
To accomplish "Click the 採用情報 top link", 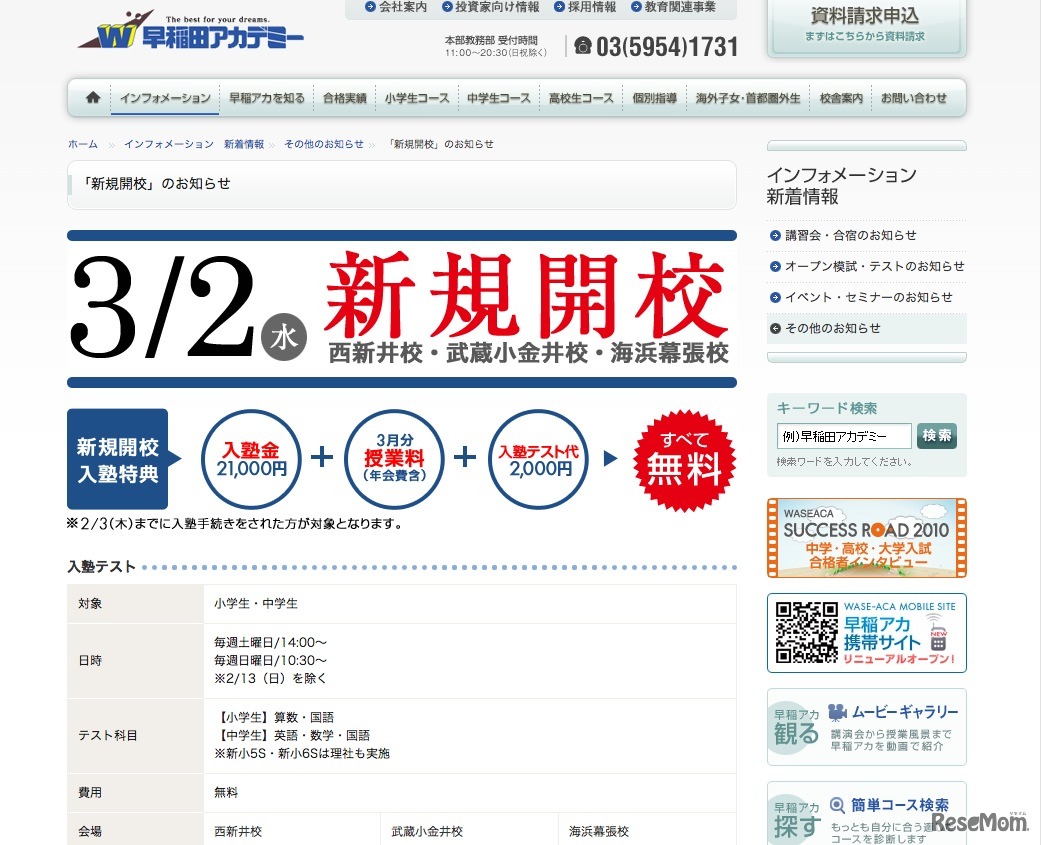I will pyautogui.click(x=591, y=7).
